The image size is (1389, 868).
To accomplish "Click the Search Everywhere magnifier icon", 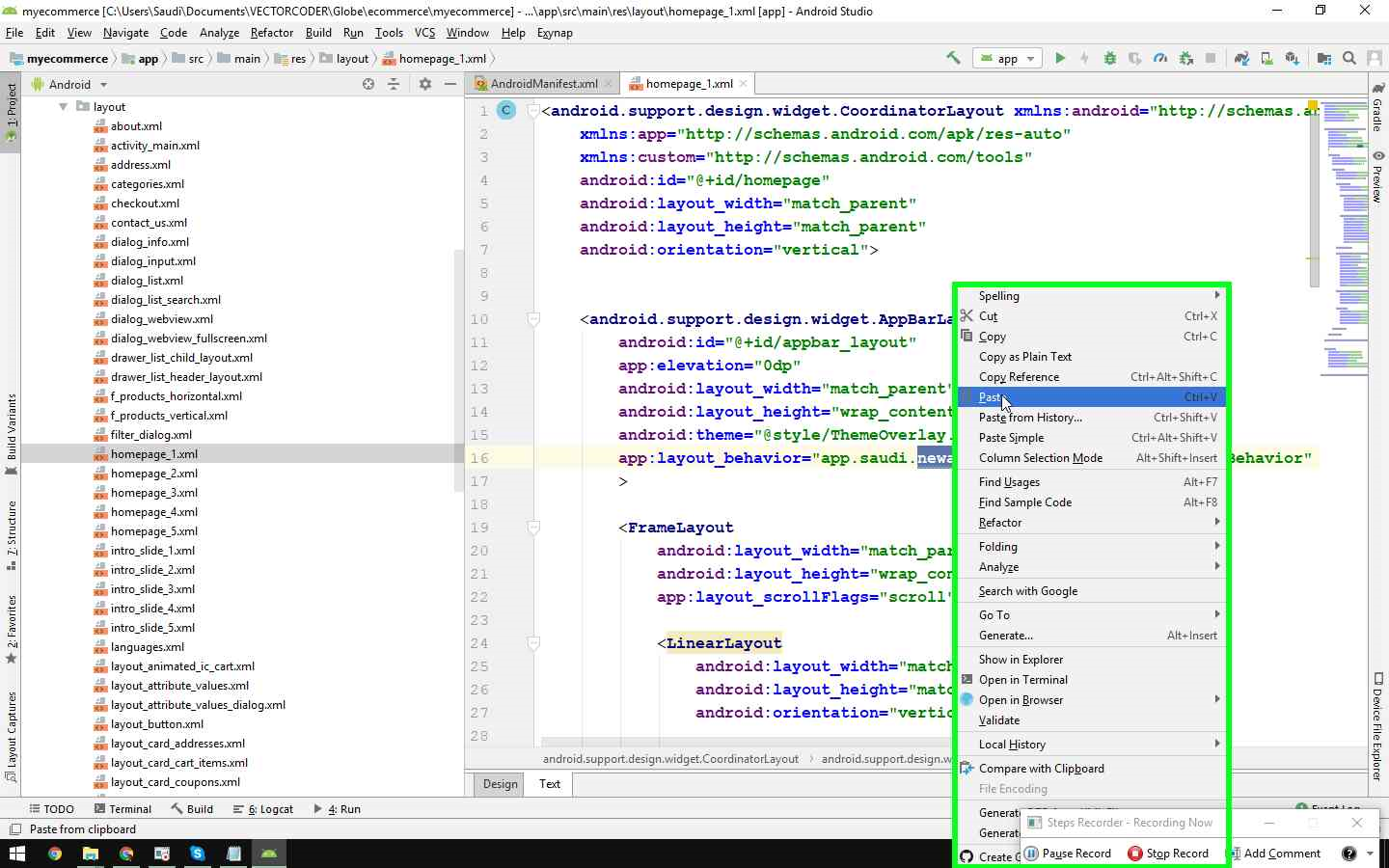I will point(1349,58).
